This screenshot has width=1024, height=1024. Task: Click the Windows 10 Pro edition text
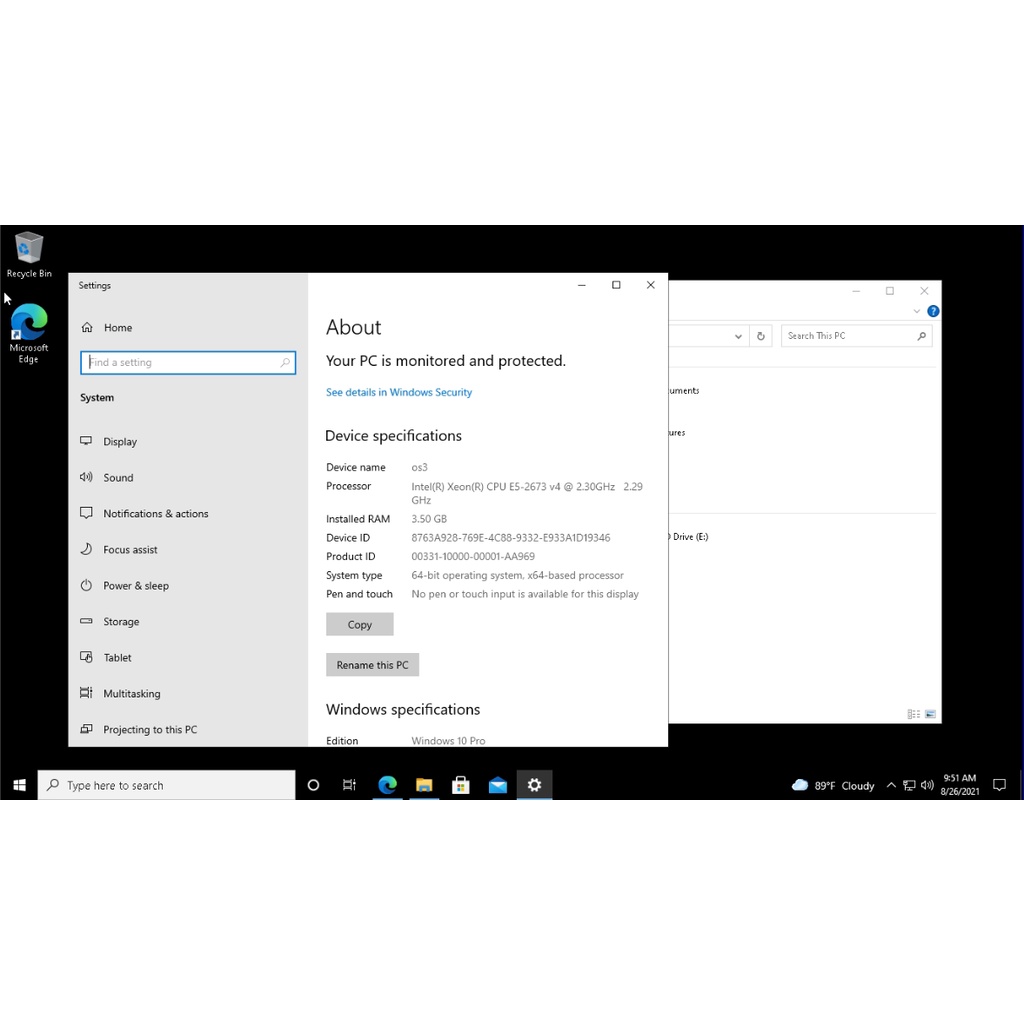(x=448, y=741)
